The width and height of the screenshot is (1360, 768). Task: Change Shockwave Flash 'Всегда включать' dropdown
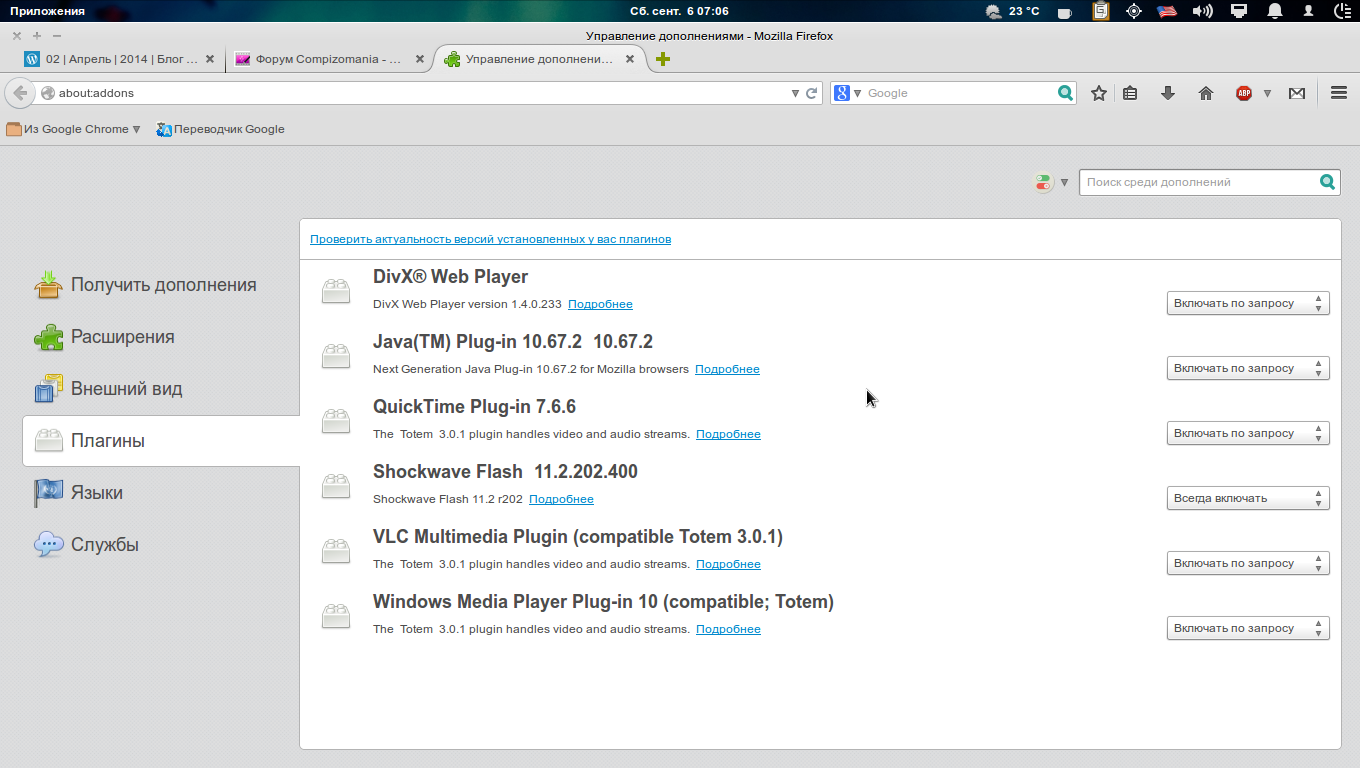1247,498
